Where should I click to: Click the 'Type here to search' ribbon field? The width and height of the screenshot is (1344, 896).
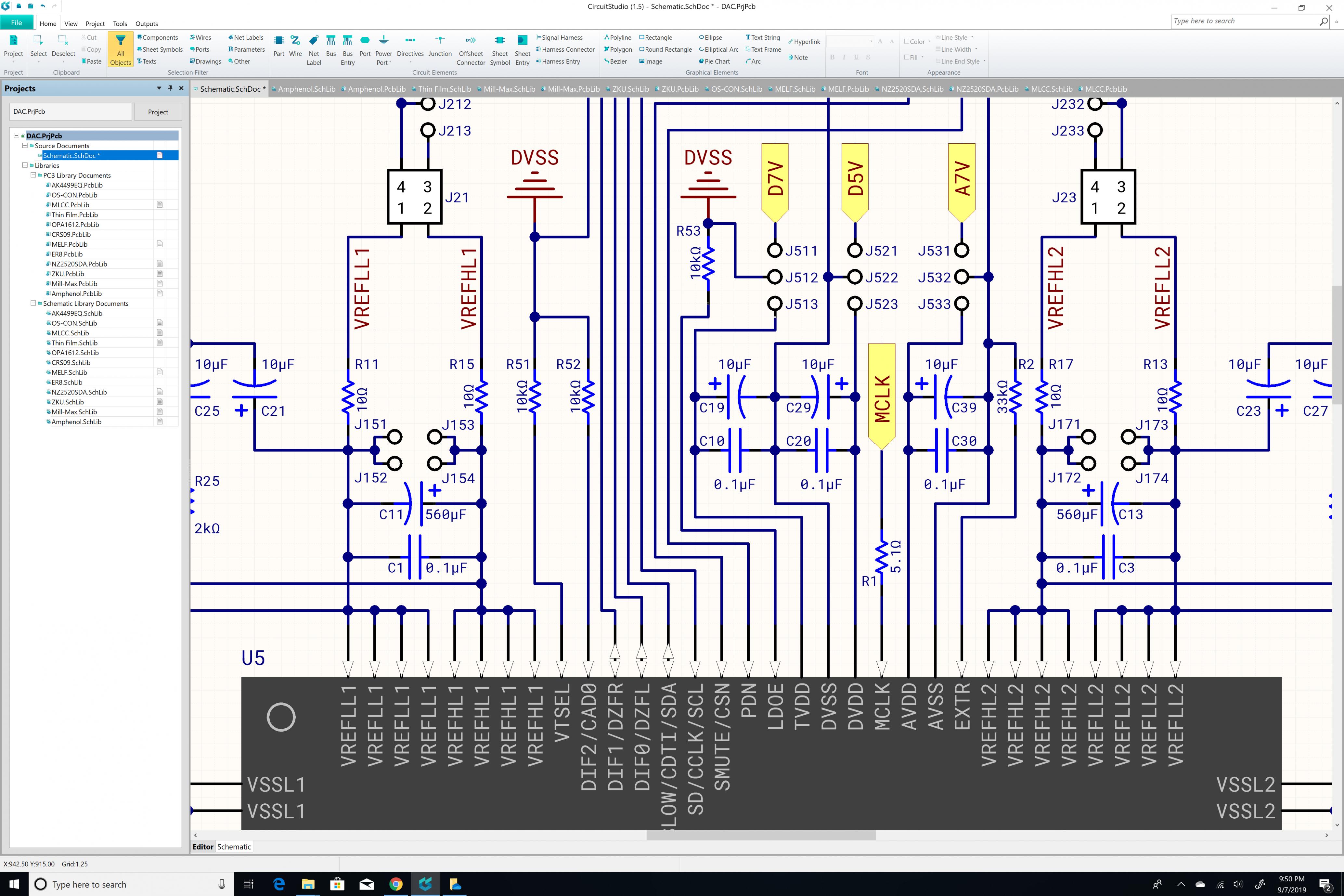[1250, 21]
